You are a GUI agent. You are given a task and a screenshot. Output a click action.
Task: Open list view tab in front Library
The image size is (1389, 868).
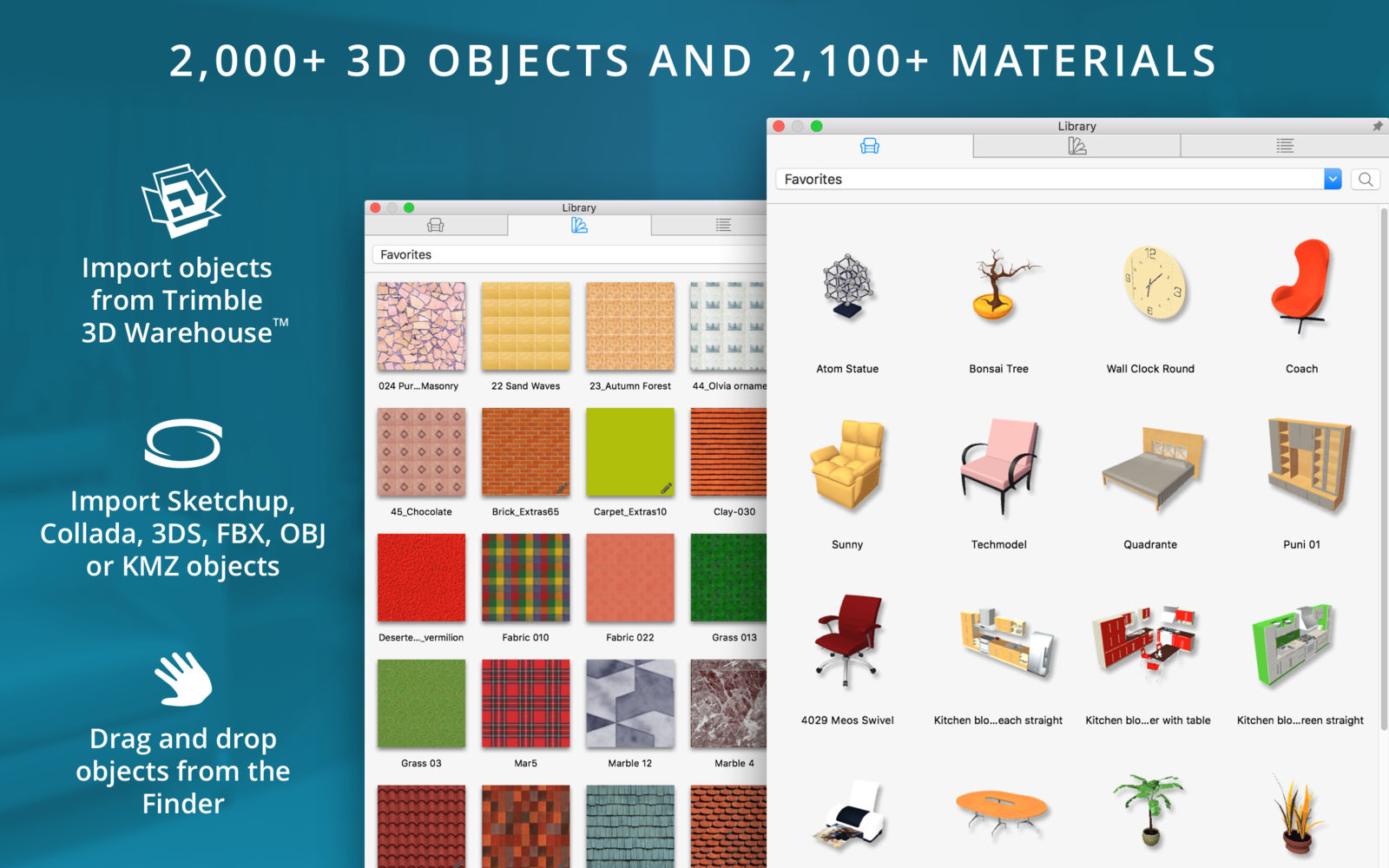1285,146
